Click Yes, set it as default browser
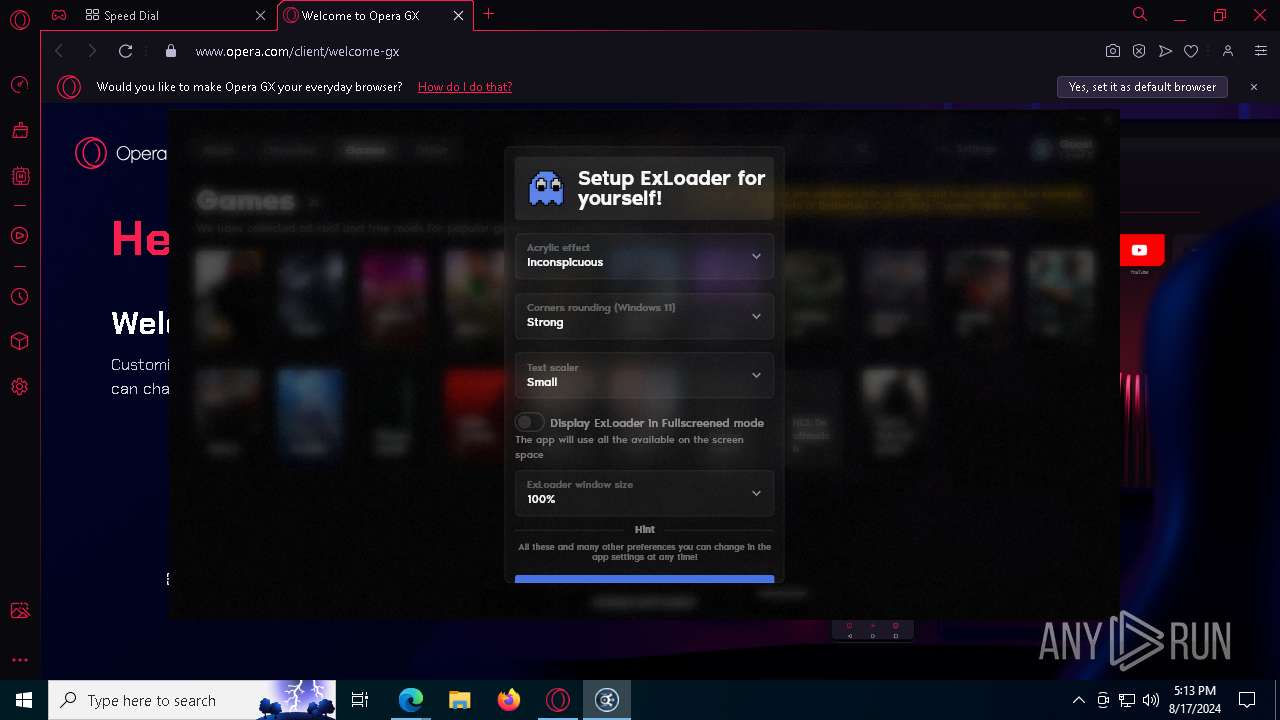 [x=1142, y=87]
